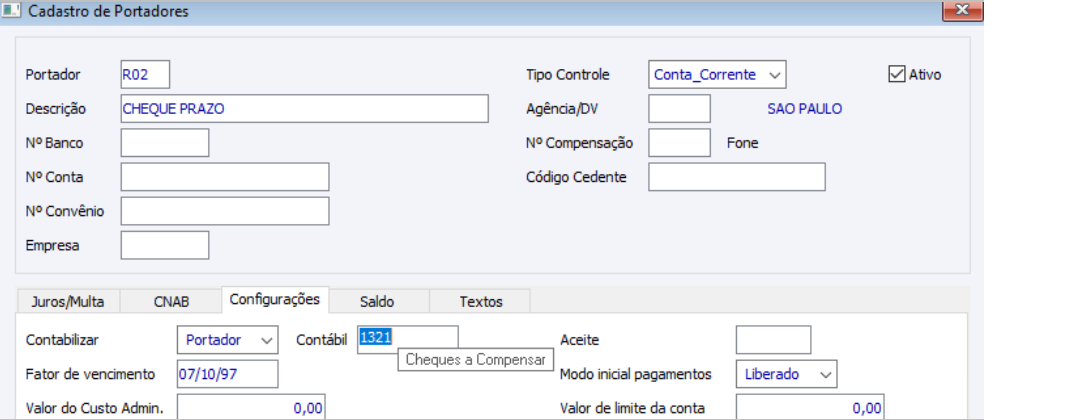Image resolution: width=1080 pixels, height=420 pixels.
Task: Click the Agência/DV input box
Action: pyautogui.click(x=679, y=108)
